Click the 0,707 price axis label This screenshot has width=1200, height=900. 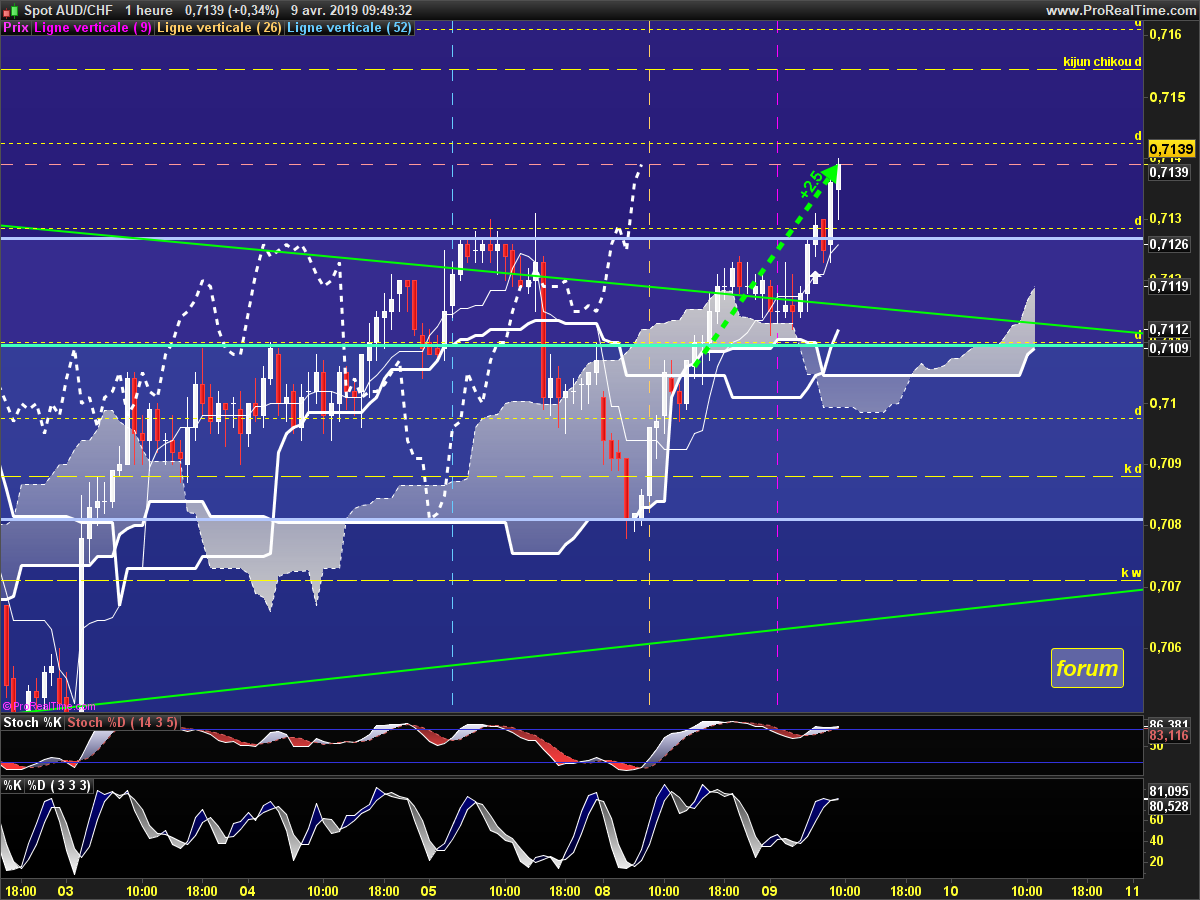pos(1166,585)
